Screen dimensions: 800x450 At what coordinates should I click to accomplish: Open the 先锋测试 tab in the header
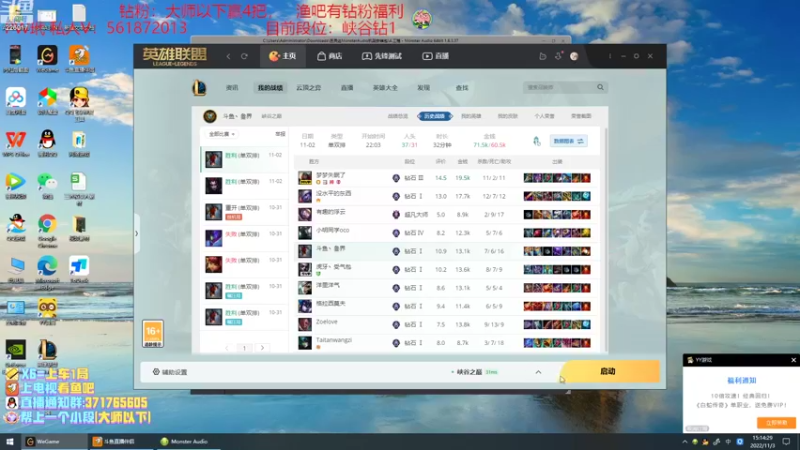pyautogui.click(x=382, y=56)
